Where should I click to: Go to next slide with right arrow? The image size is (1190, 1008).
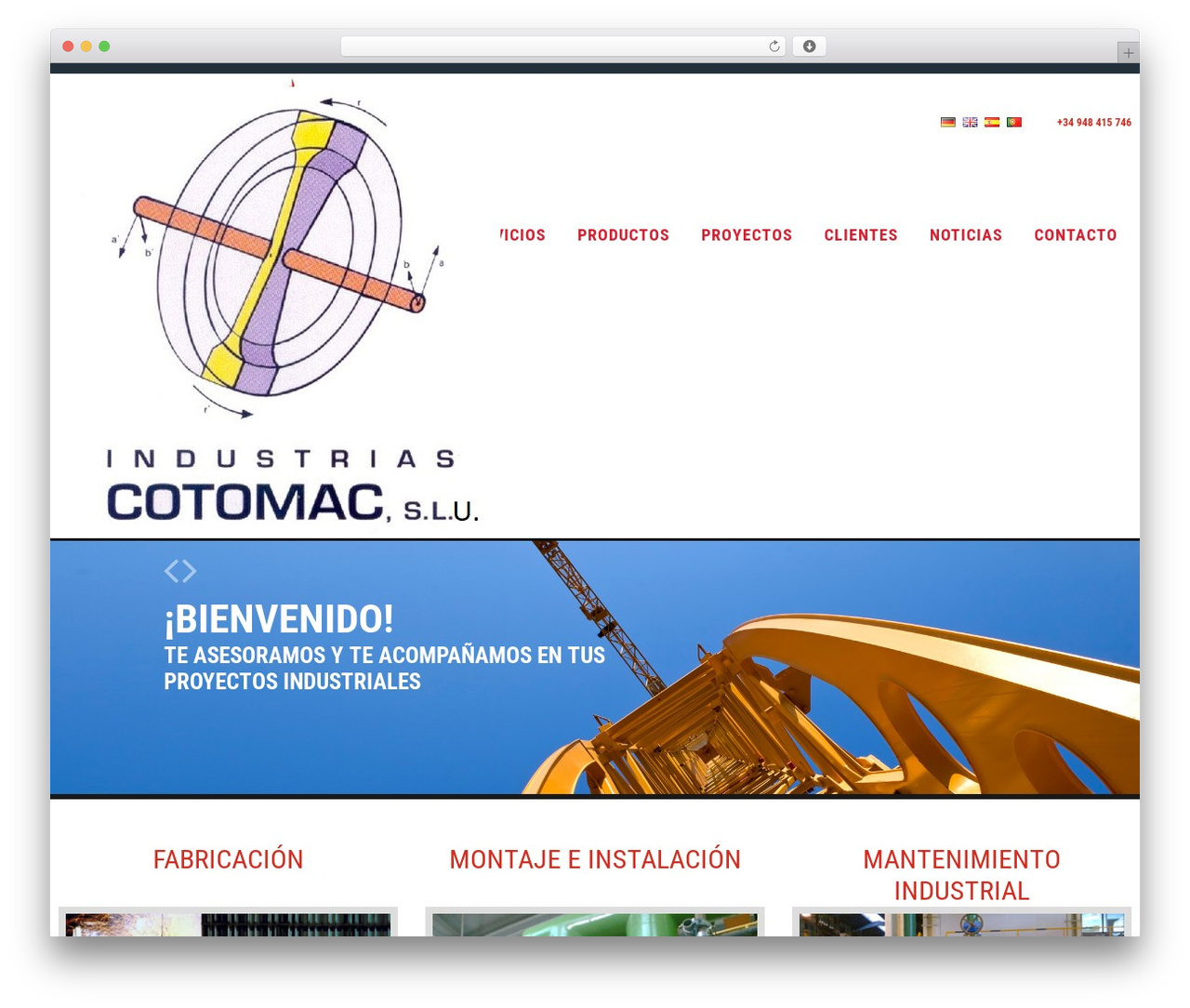(189, 571)
